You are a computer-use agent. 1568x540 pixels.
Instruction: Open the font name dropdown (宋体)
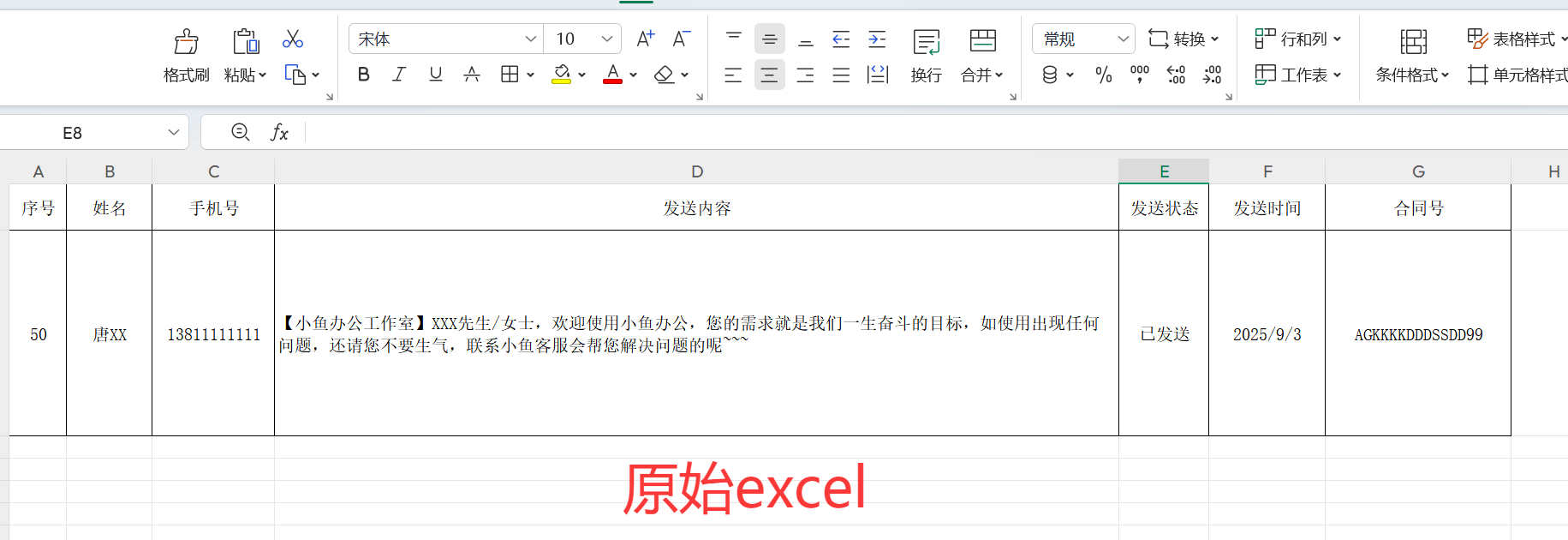530,39
